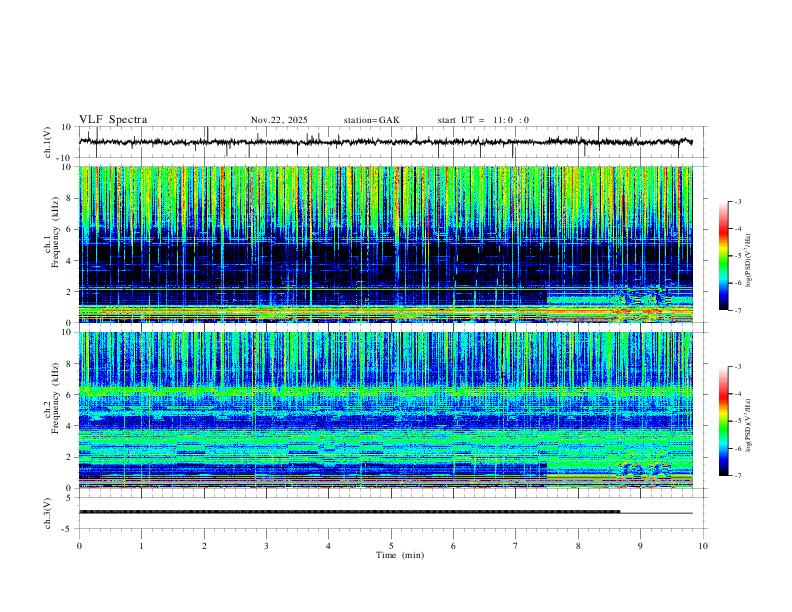Click the date 'Nov.22, 2025'

[279, 120]
